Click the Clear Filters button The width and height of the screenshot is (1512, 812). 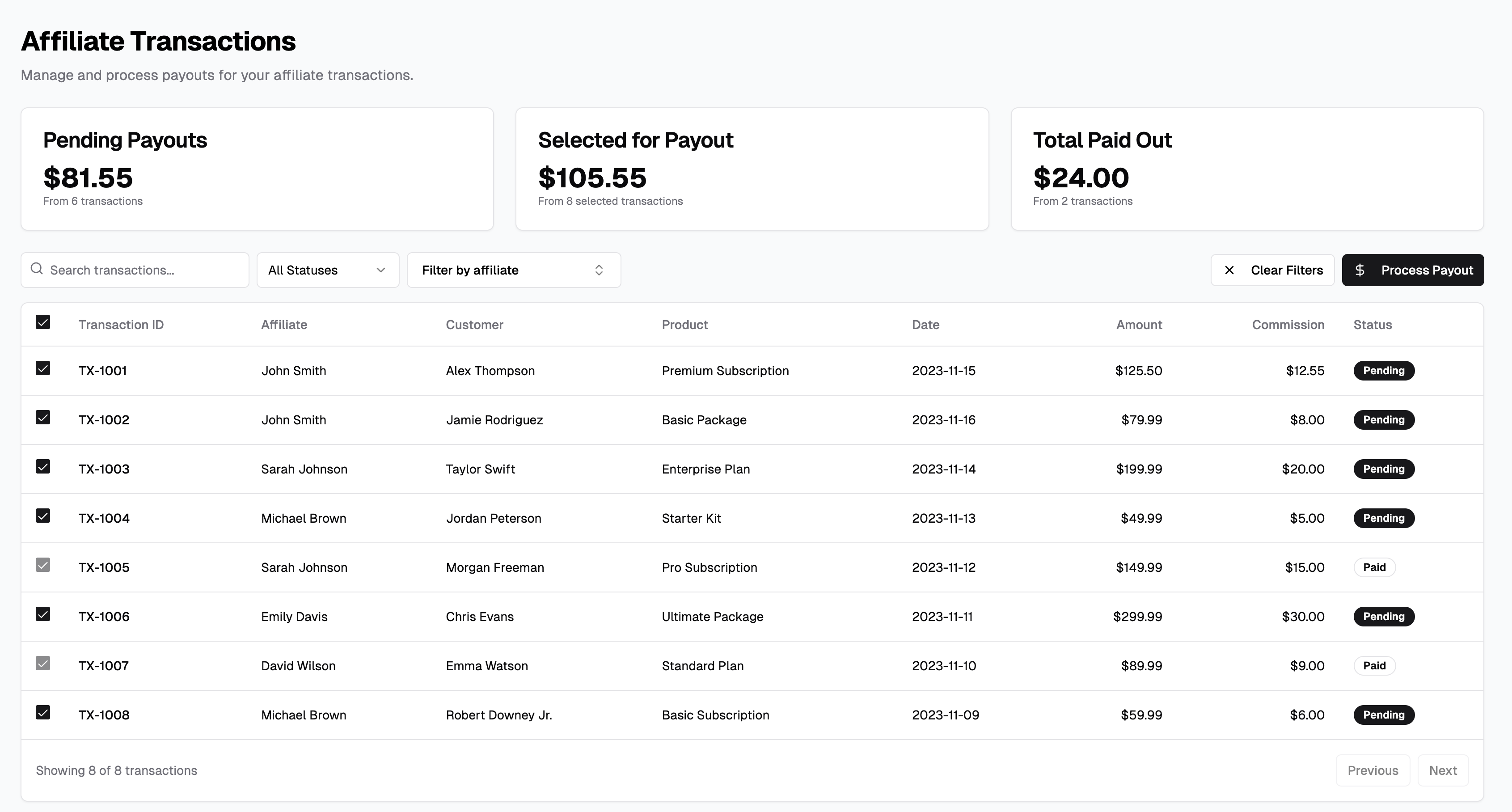pos(1272,270)
